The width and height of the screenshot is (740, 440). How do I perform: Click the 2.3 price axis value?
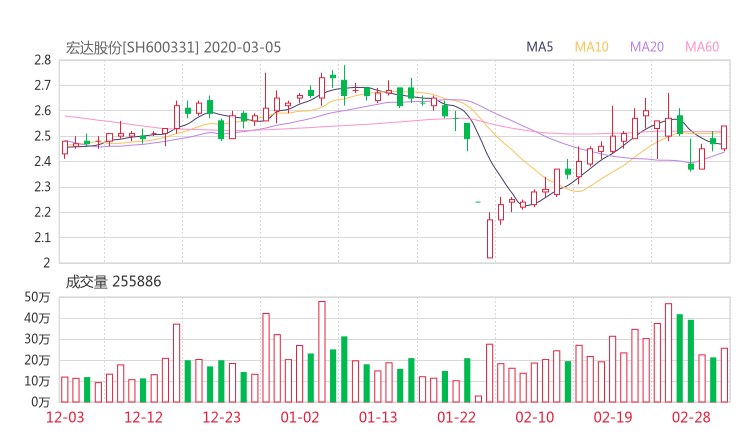coord(42,187)
